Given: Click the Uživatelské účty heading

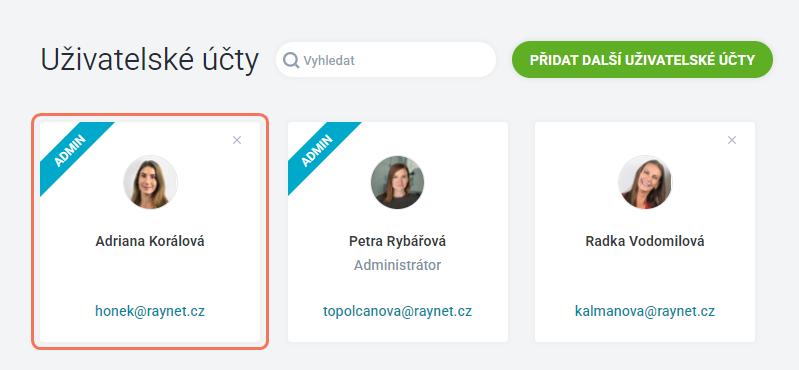Looking at the screenshot, I should pyautogui.click(x=150, y=60).
